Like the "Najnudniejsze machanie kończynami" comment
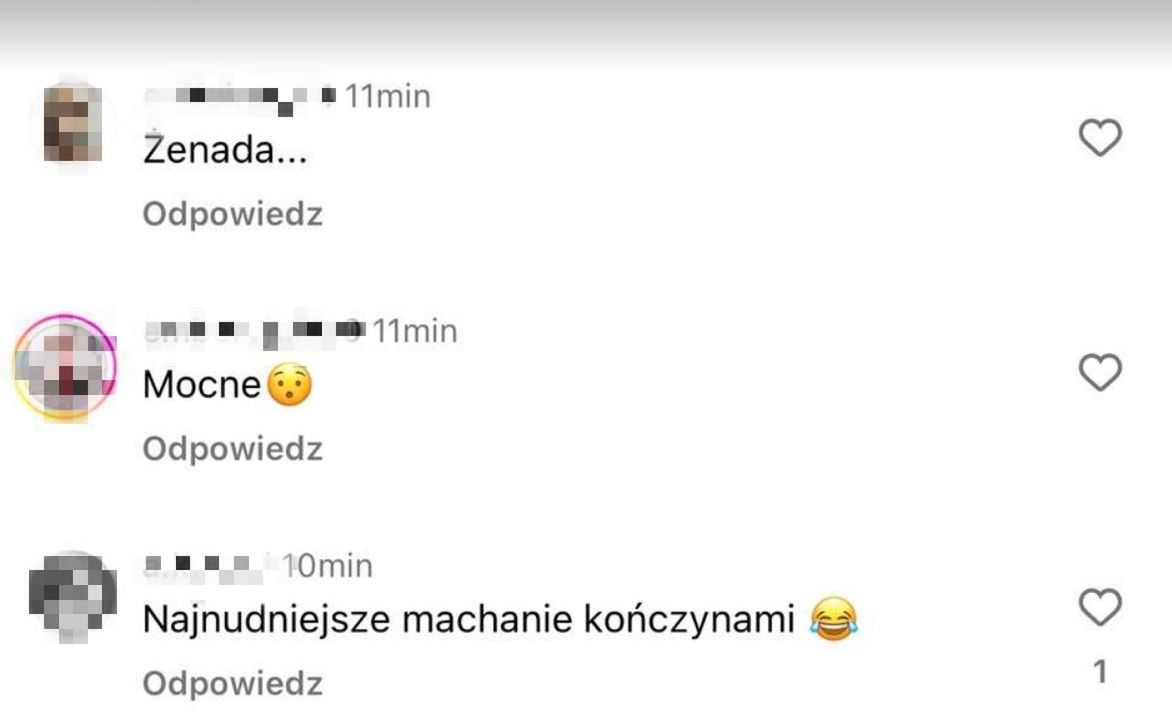The width and height of the screenshot is (1172, 726). [x=1100, y=606]
